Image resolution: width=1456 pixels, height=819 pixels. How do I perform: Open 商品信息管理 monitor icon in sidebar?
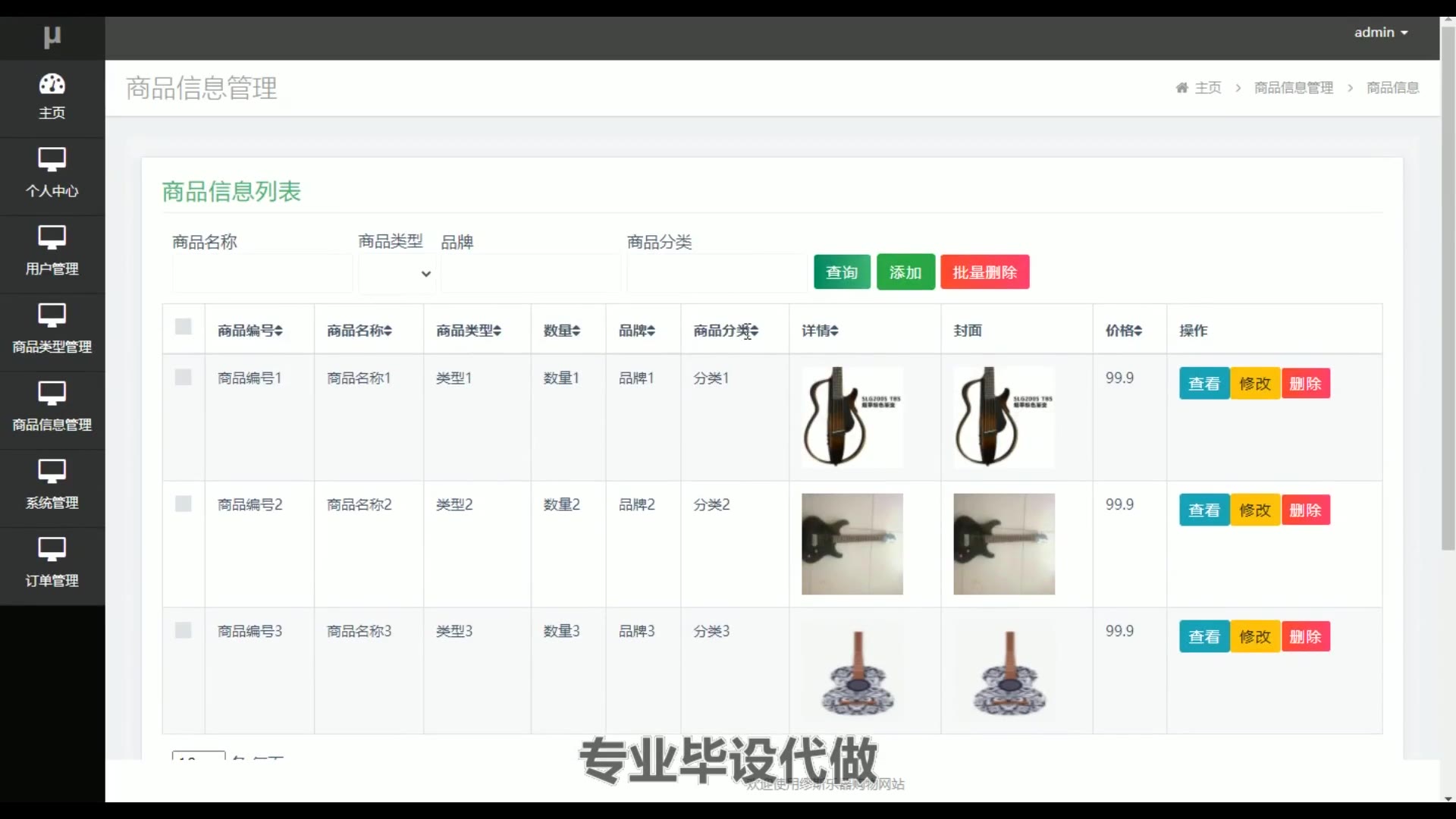pos(52,394)
